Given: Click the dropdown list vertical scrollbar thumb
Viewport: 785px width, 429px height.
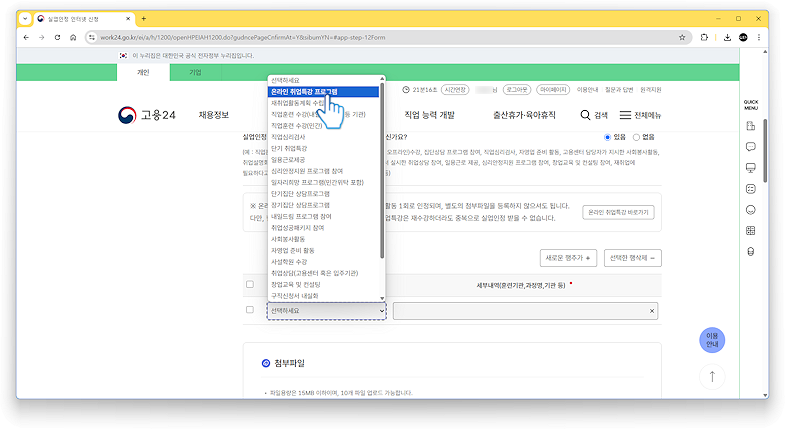Looking at the screenshot, I should point(382,170).
